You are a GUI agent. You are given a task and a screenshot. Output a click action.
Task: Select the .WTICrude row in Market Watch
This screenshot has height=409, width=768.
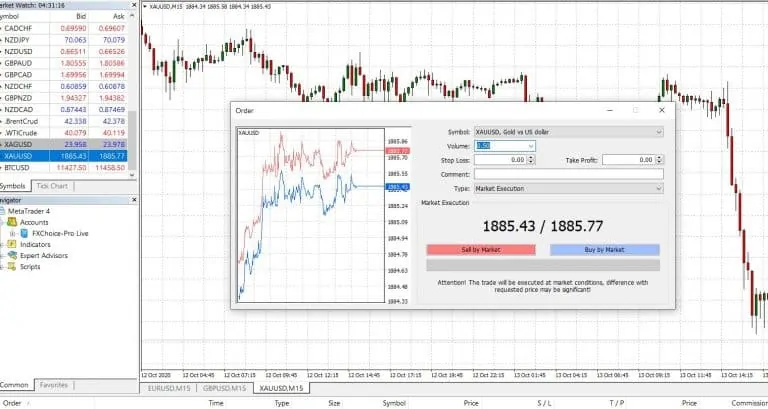point(64,133)
